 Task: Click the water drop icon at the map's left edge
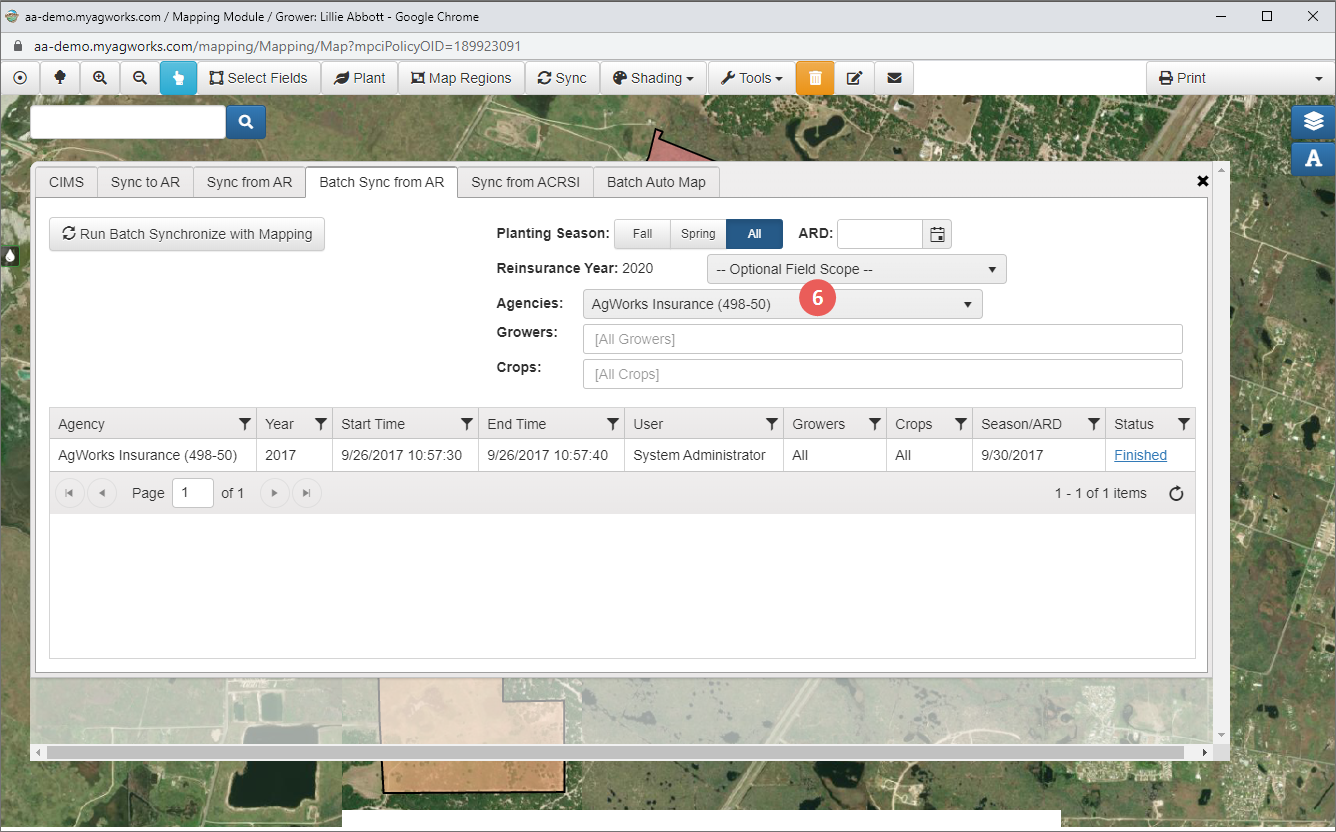click(10, 256)
